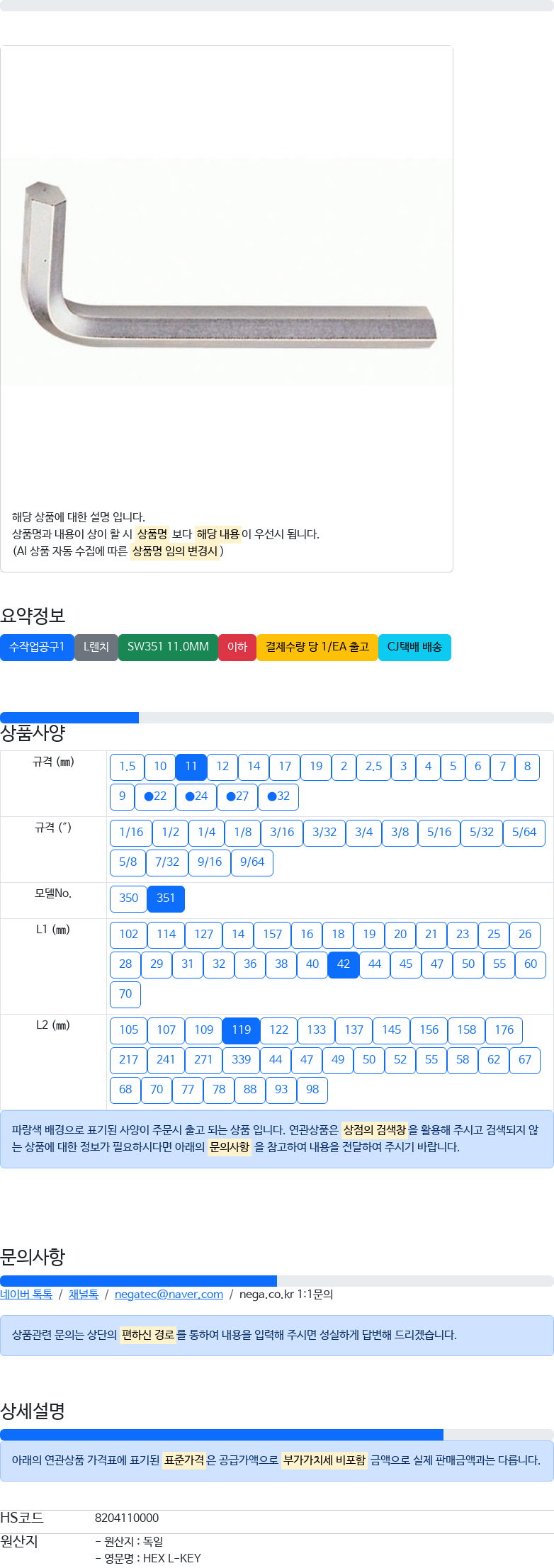Click the L렌치 tag badge
The image size is (554, 1568).
tap(96, 647)
